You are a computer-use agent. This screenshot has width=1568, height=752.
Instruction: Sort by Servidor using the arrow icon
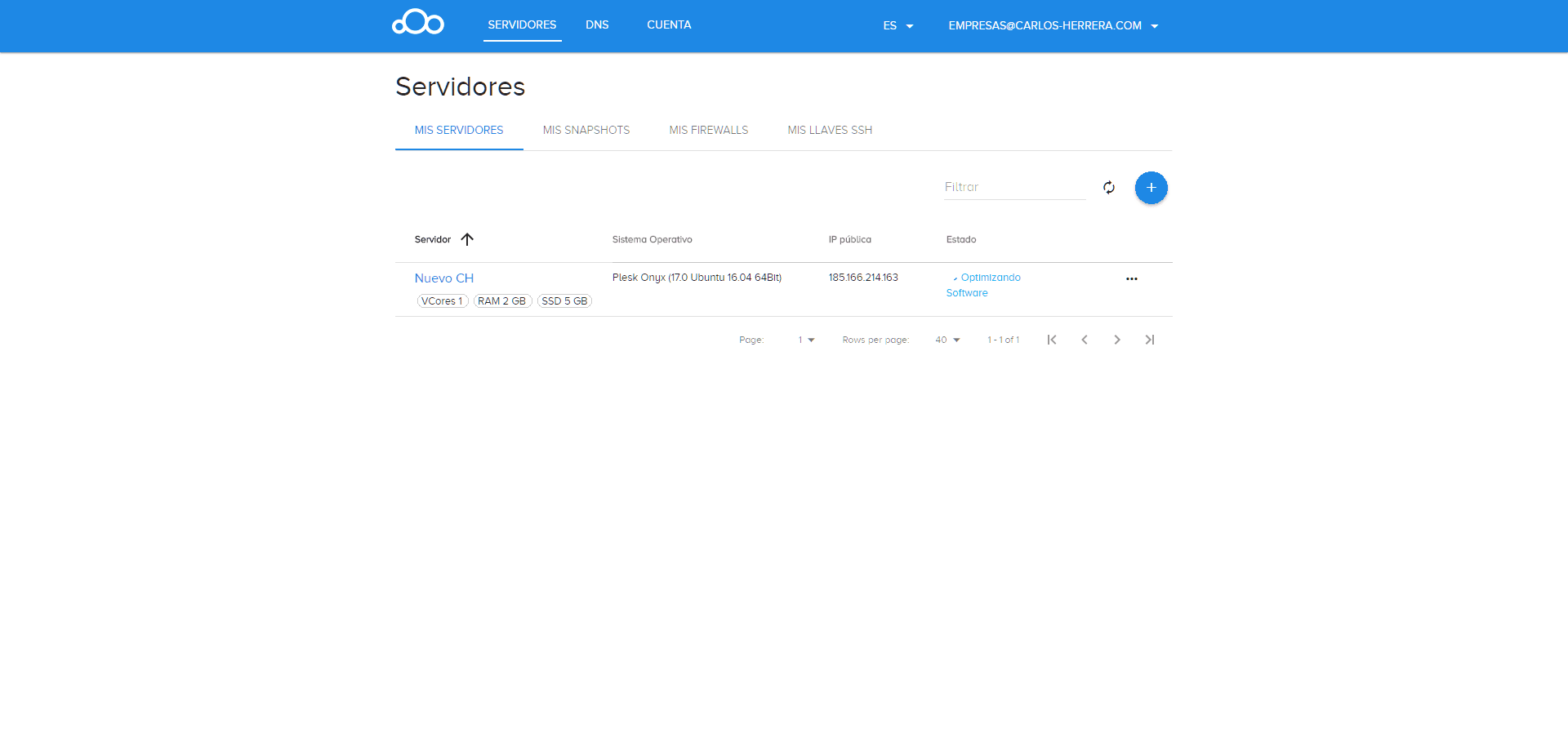[467, 239]
